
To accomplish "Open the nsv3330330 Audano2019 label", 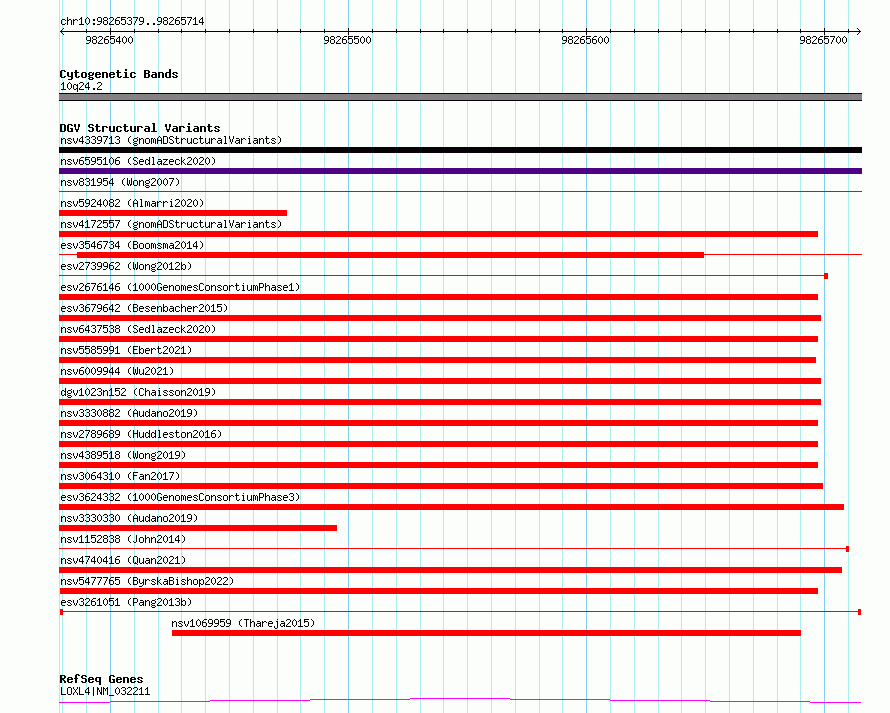I will tap(129, 518).
